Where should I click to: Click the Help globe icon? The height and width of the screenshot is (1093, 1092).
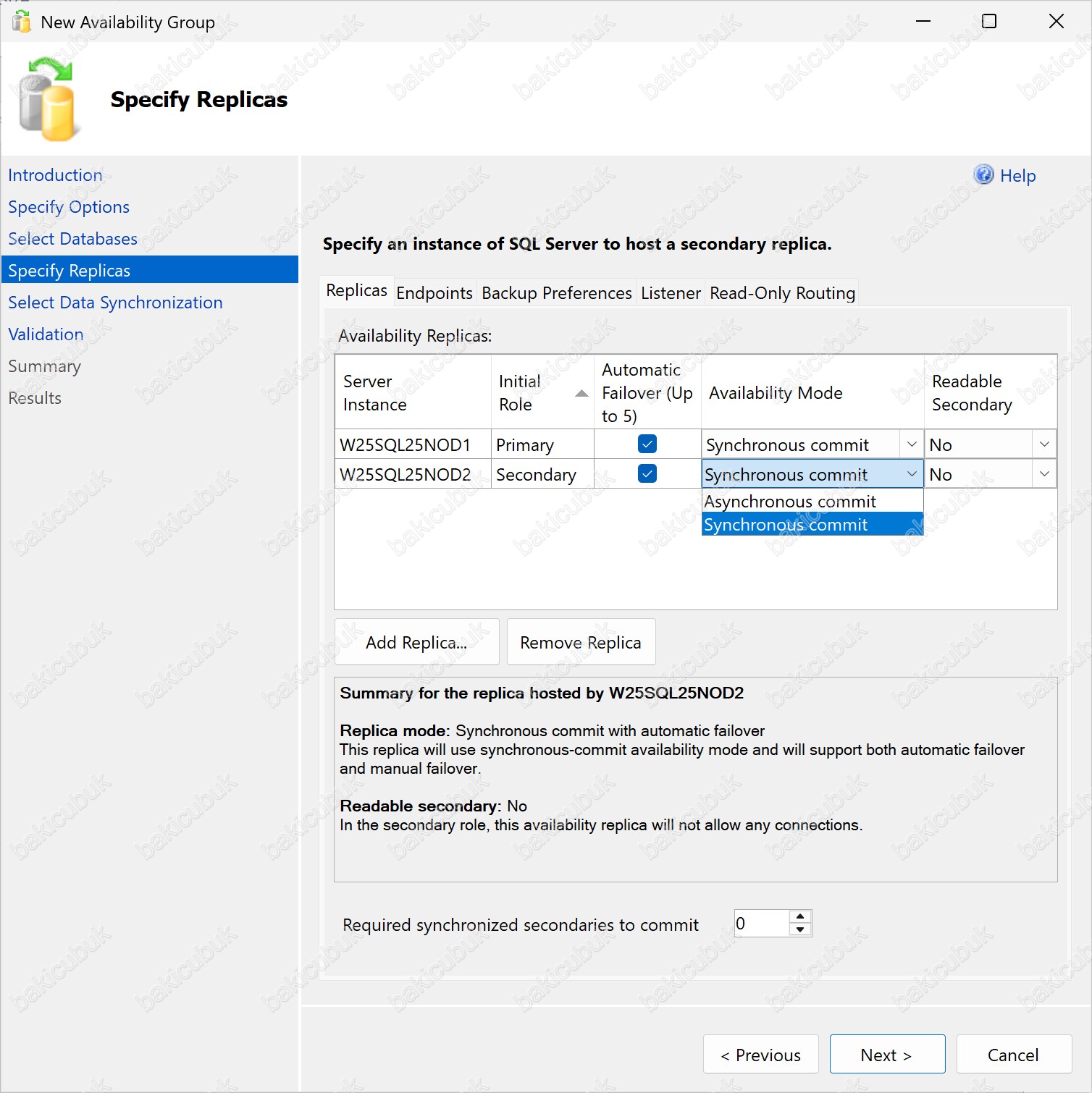pos(983,174)
